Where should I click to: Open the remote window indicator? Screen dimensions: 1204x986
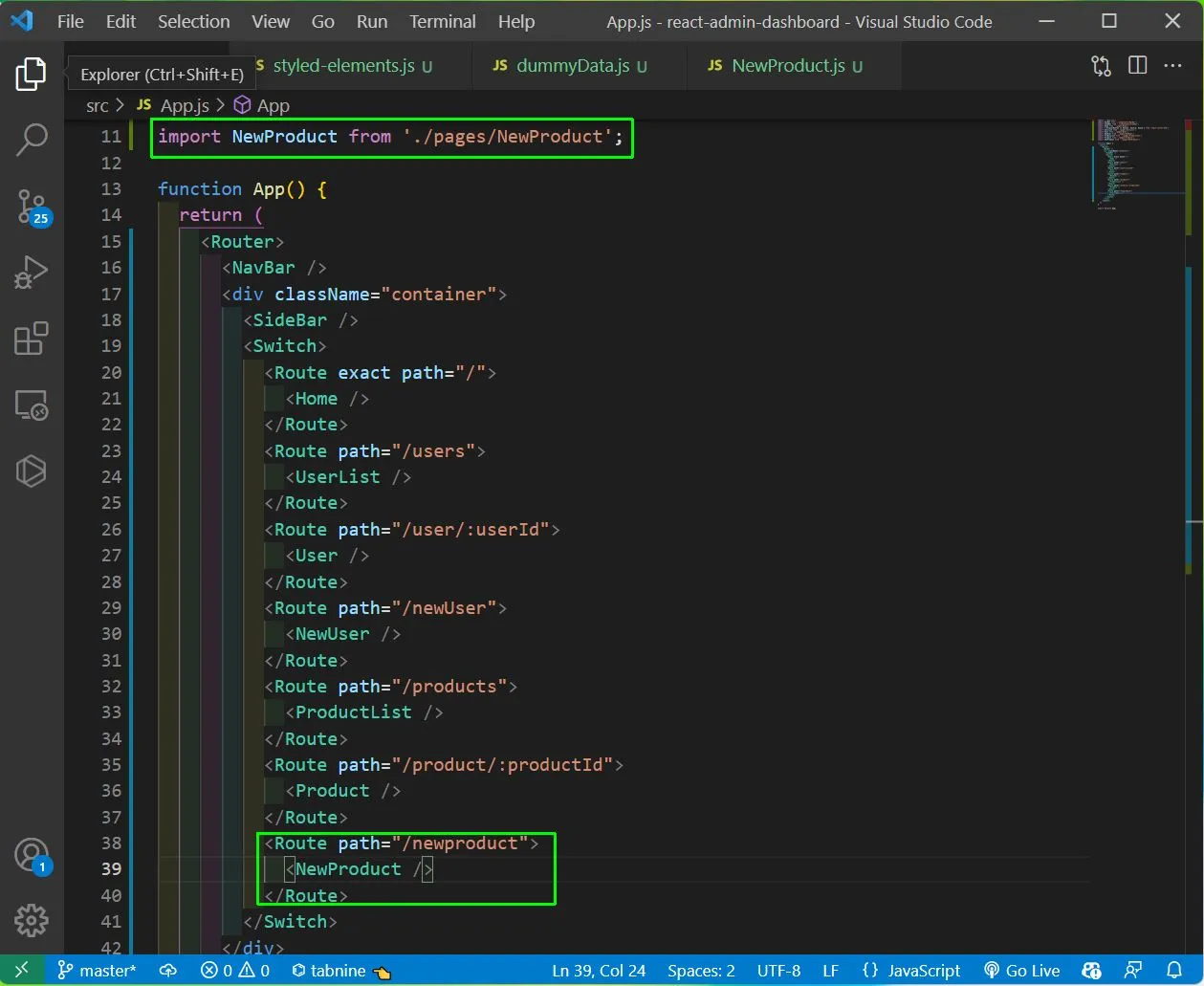click(22, 970)
